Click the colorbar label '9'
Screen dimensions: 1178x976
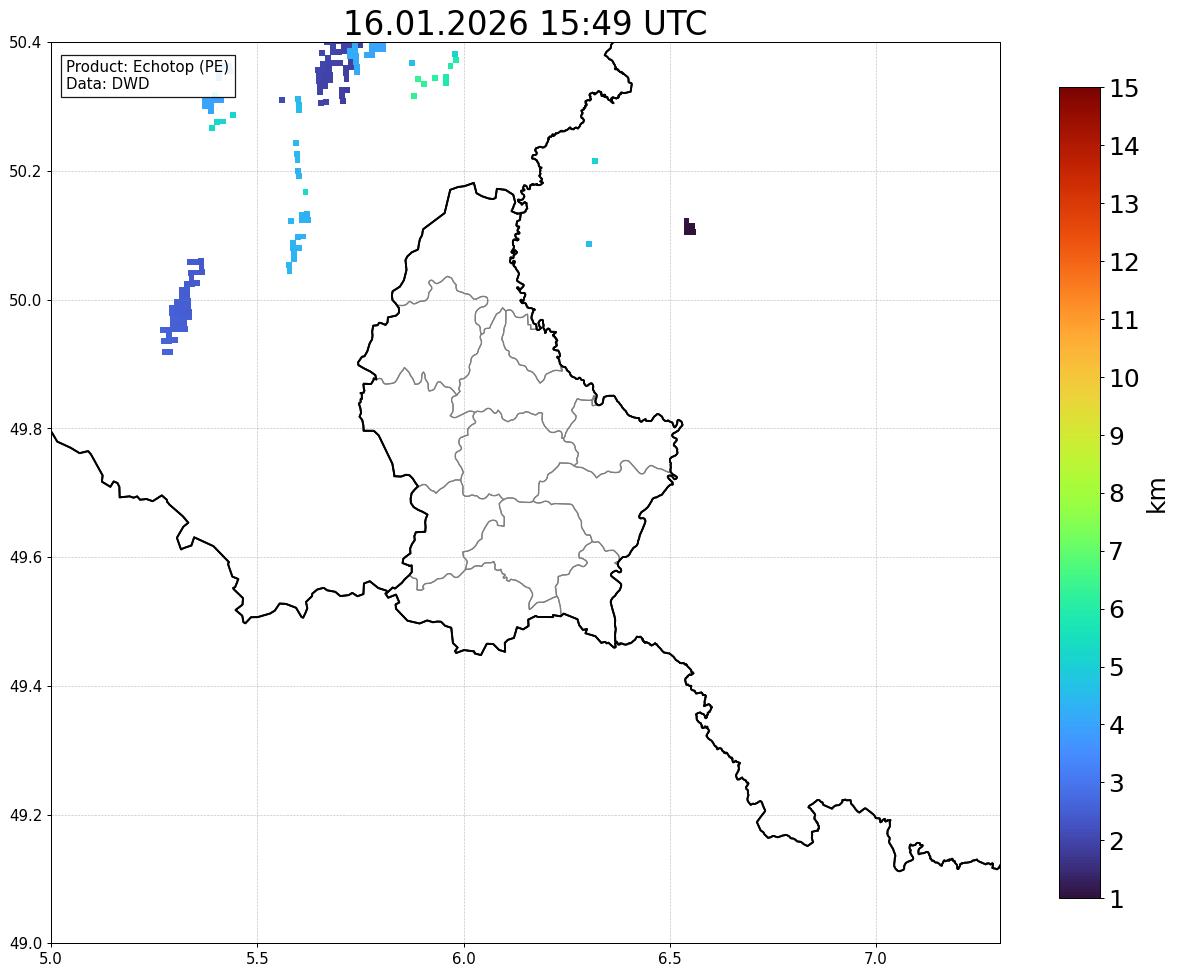(x=1117, y=436)
